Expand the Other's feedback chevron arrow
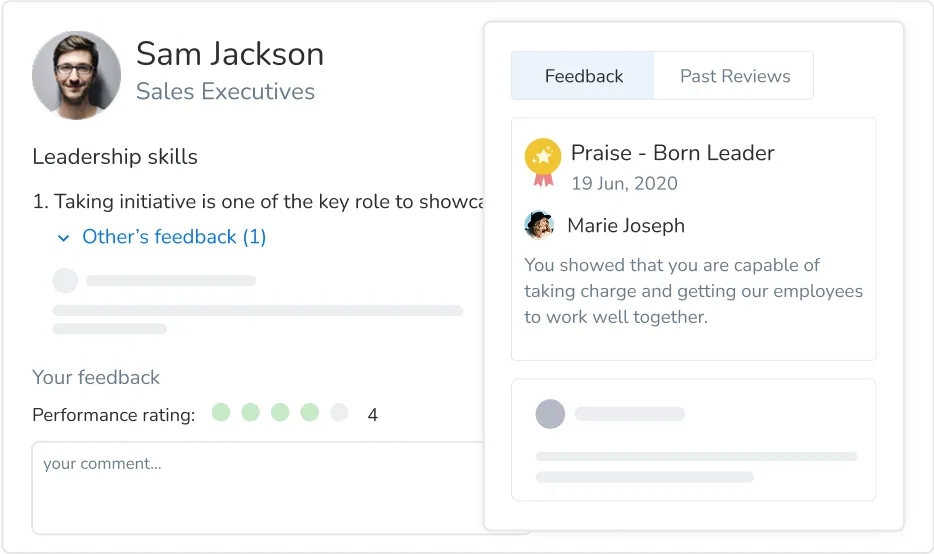Viewport: 934px width, 554px height. point(64,238)
